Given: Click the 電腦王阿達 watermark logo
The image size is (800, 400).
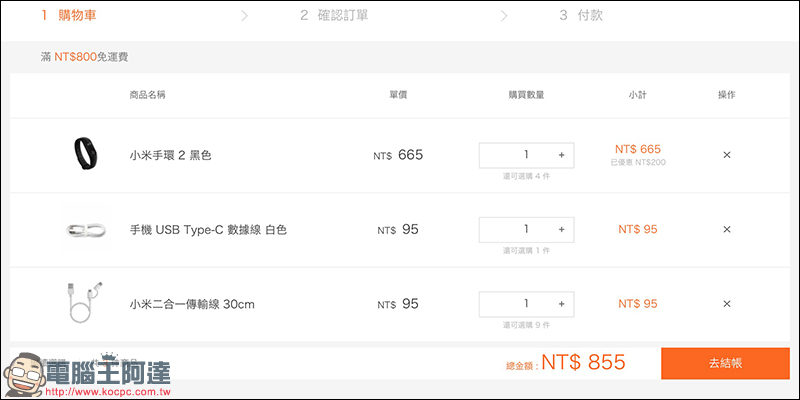Looking at the screenshot, I should (87, 375).
